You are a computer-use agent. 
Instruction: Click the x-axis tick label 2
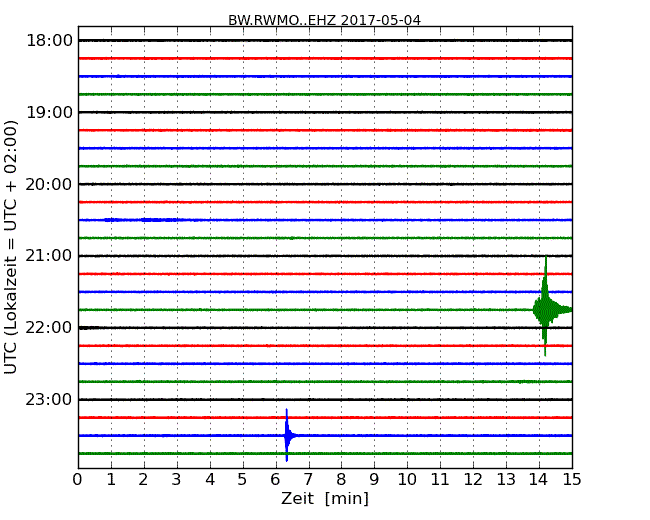(143, 479)
